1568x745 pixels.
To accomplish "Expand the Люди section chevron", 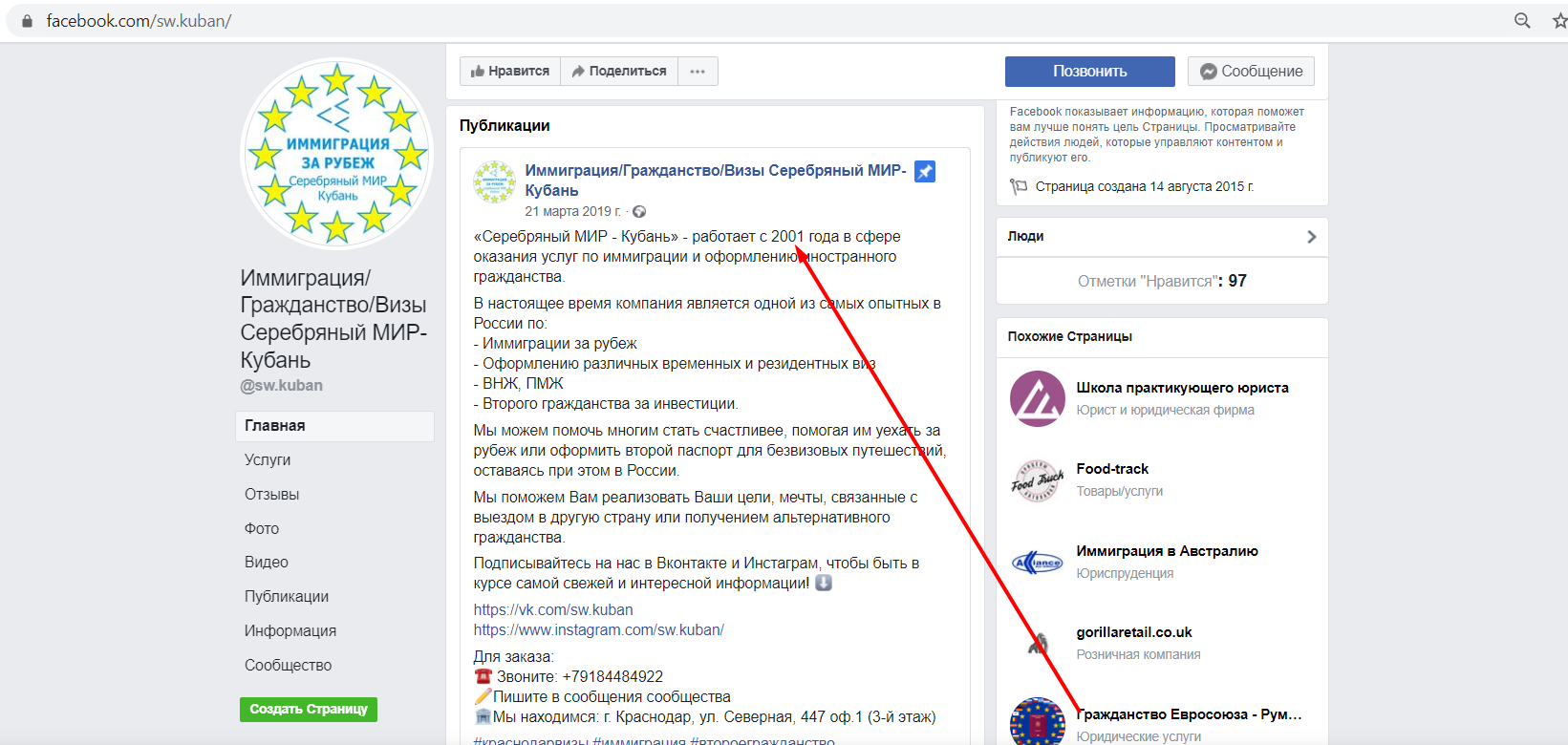I will (1312, 236).
